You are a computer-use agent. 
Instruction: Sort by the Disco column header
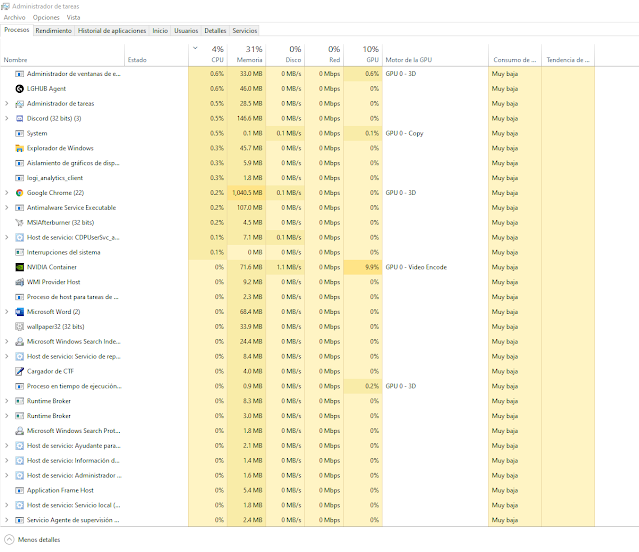[x=285, y=55]
